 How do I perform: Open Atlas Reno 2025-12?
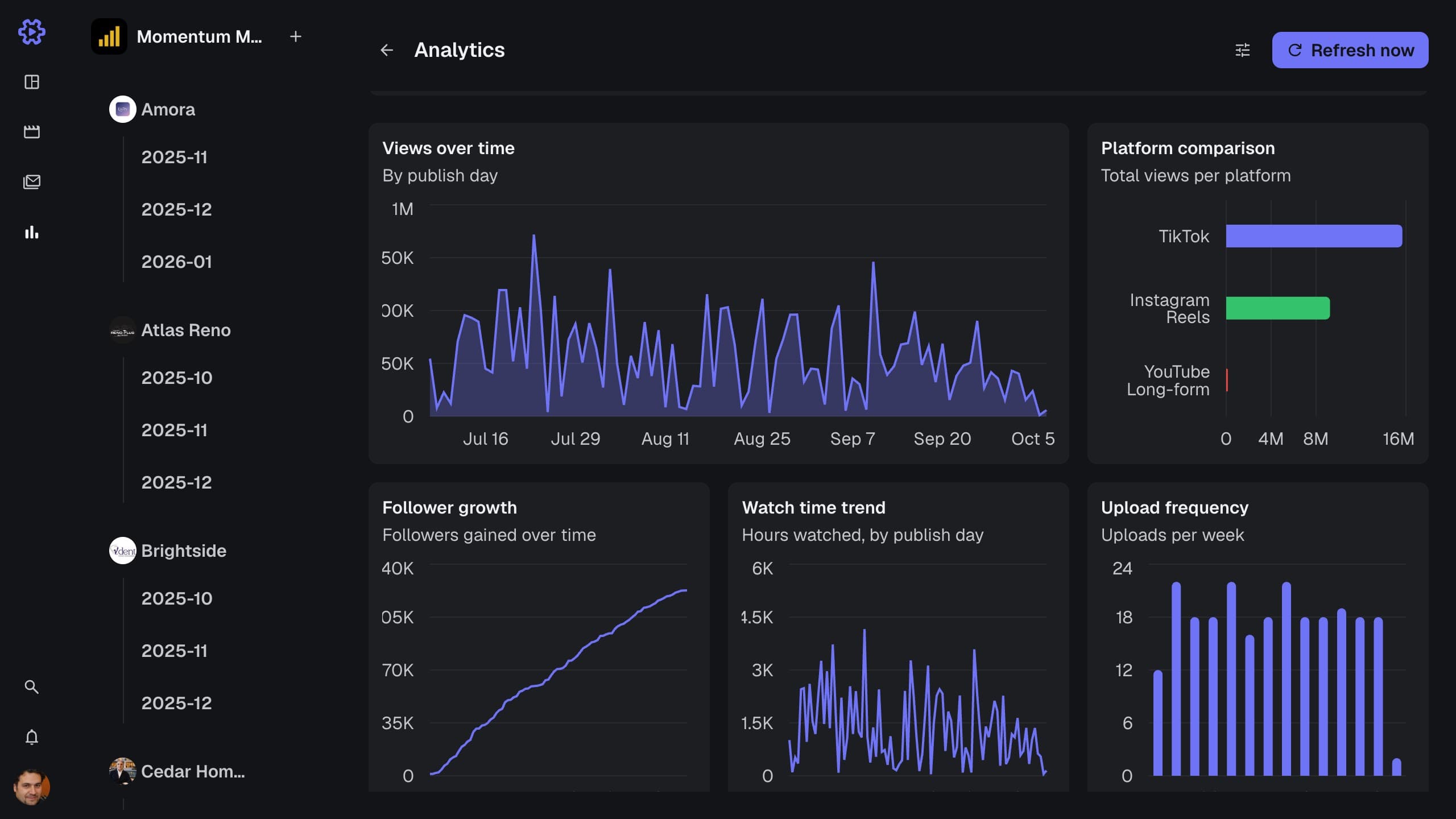pyautogui.click(x=177, y=482)
